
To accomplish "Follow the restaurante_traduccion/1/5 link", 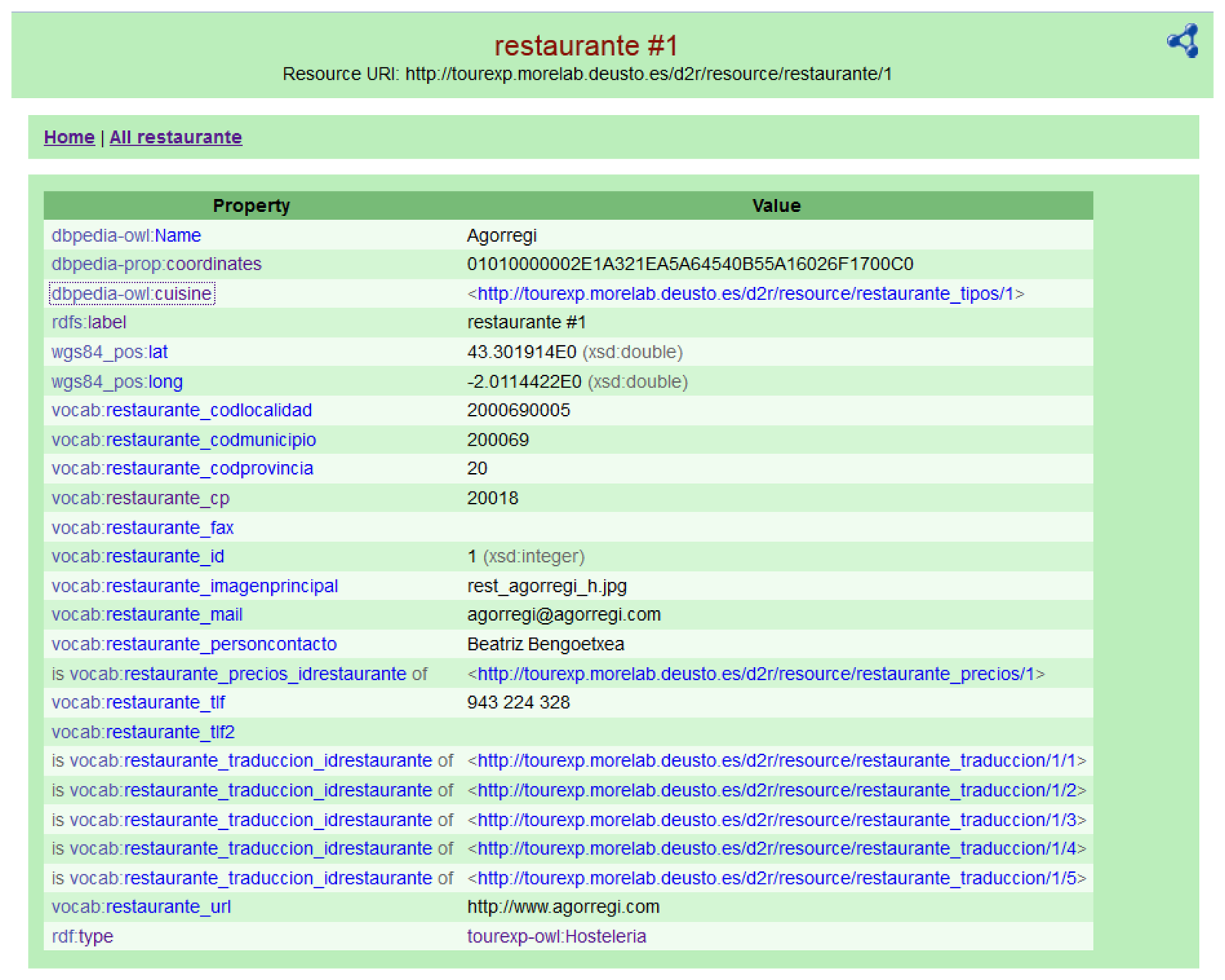I will [x=776, y=878].
